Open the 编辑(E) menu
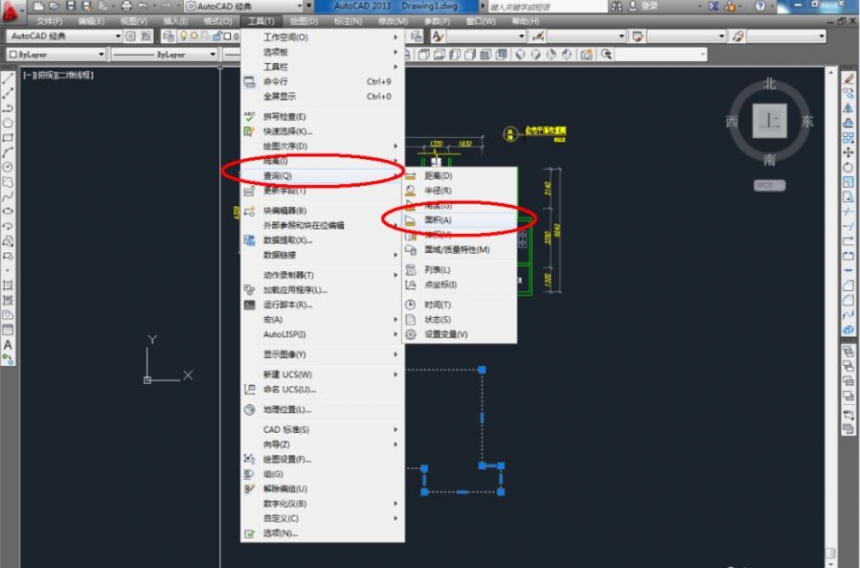This screenshot has height=568, width=860. [x=91, y=21]
